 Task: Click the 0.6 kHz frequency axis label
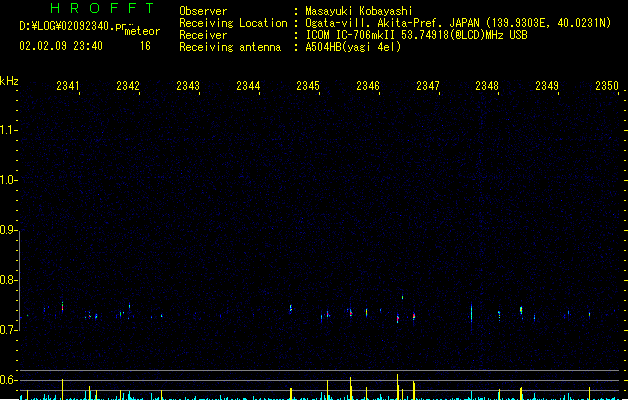[8, 380]
